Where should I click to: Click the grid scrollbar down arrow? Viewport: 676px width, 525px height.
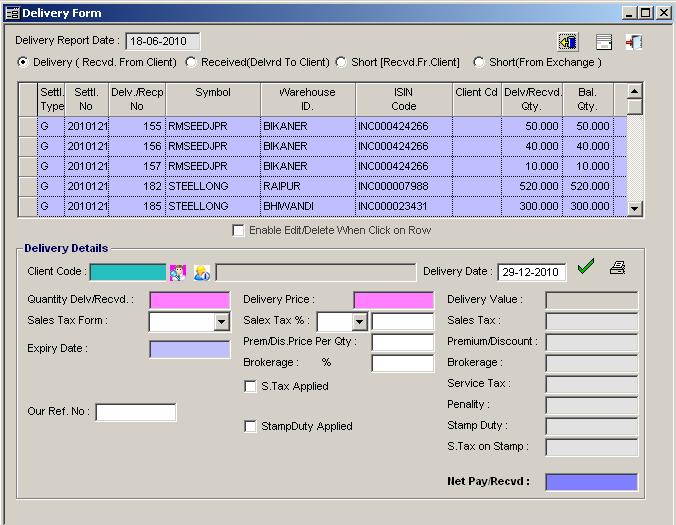click(x=634, y=208)
